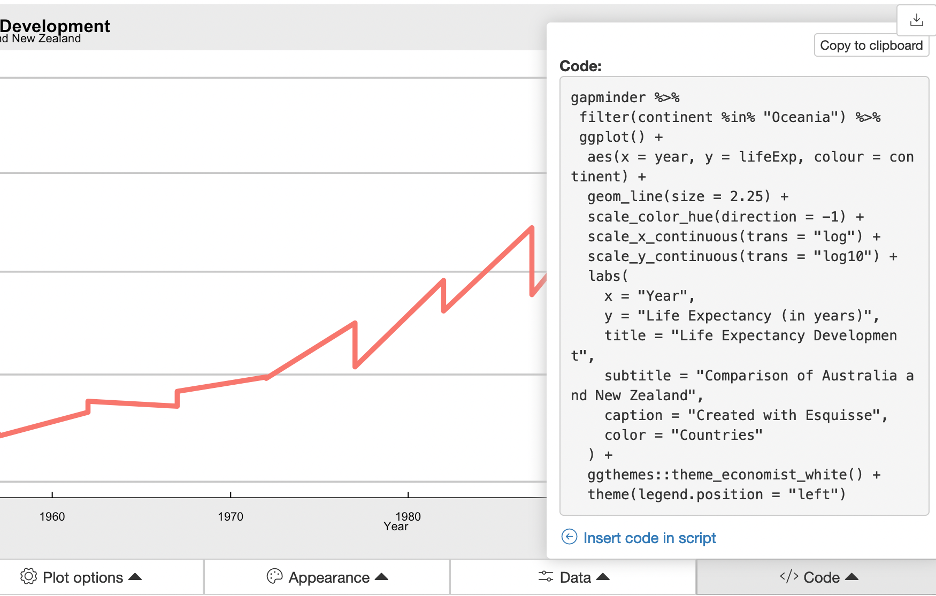This screenshot has width=936, height=596.
Task: Click the 1970 x-axis tick label
Action: (230, 517)
